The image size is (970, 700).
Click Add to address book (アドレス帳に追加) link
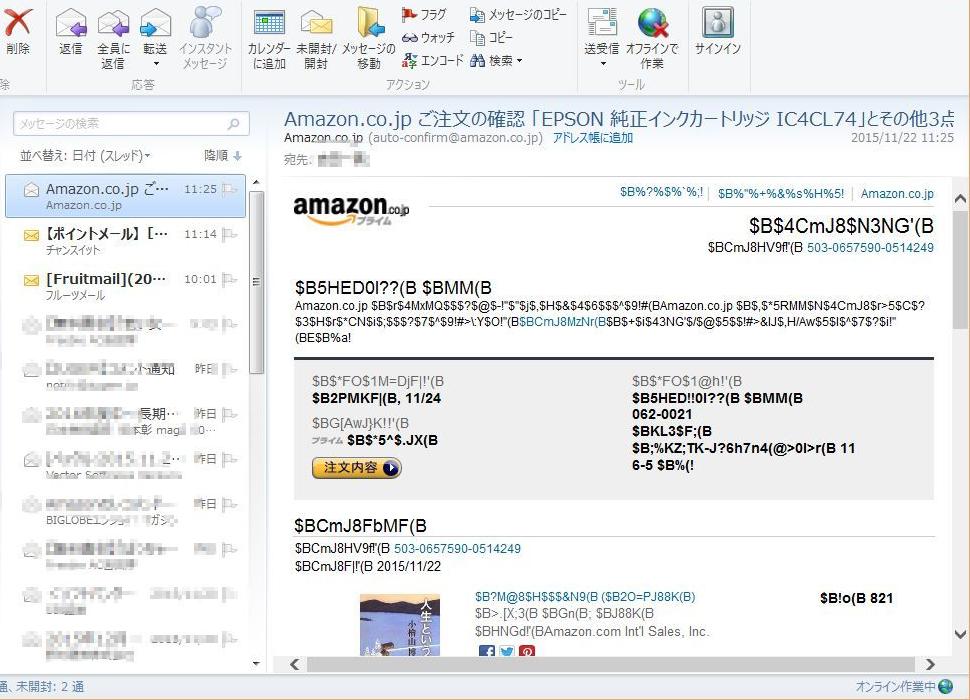pyautogui.click(x=593, y=138)
